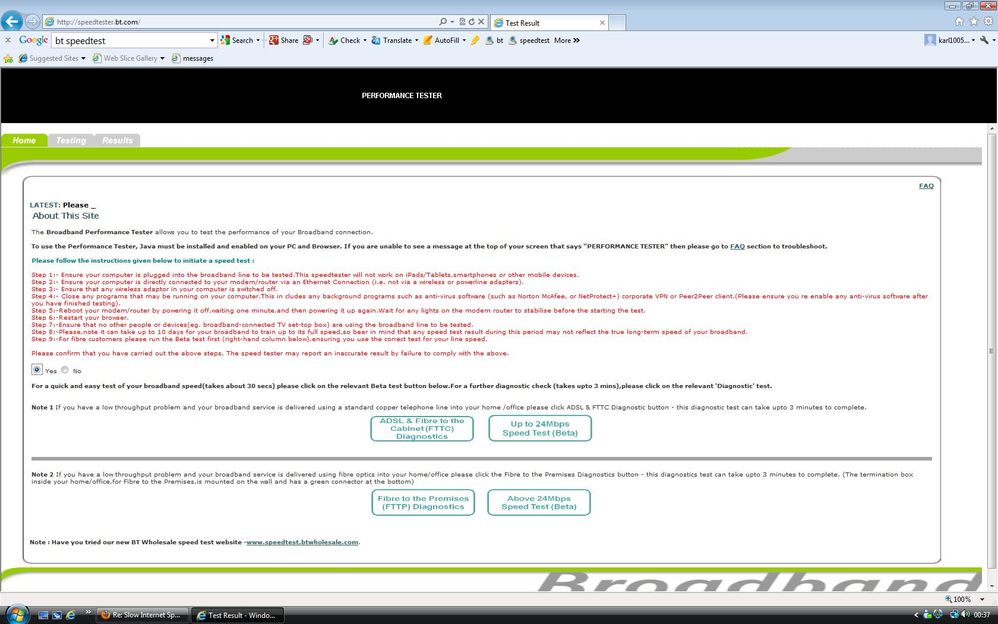Expand the AutoFill dropdown arrow

tap(464, 40)
